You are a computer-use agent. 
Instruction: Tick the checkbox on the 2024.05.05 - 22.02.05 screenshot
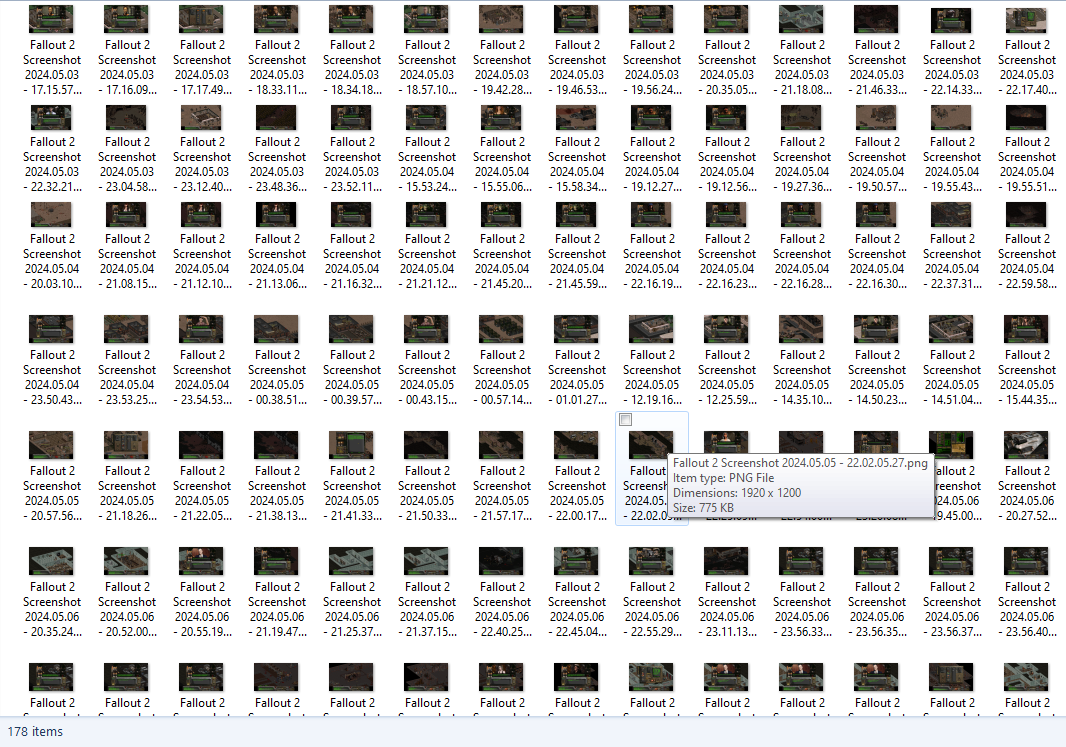pyautogui.click(x=625, y=419)
